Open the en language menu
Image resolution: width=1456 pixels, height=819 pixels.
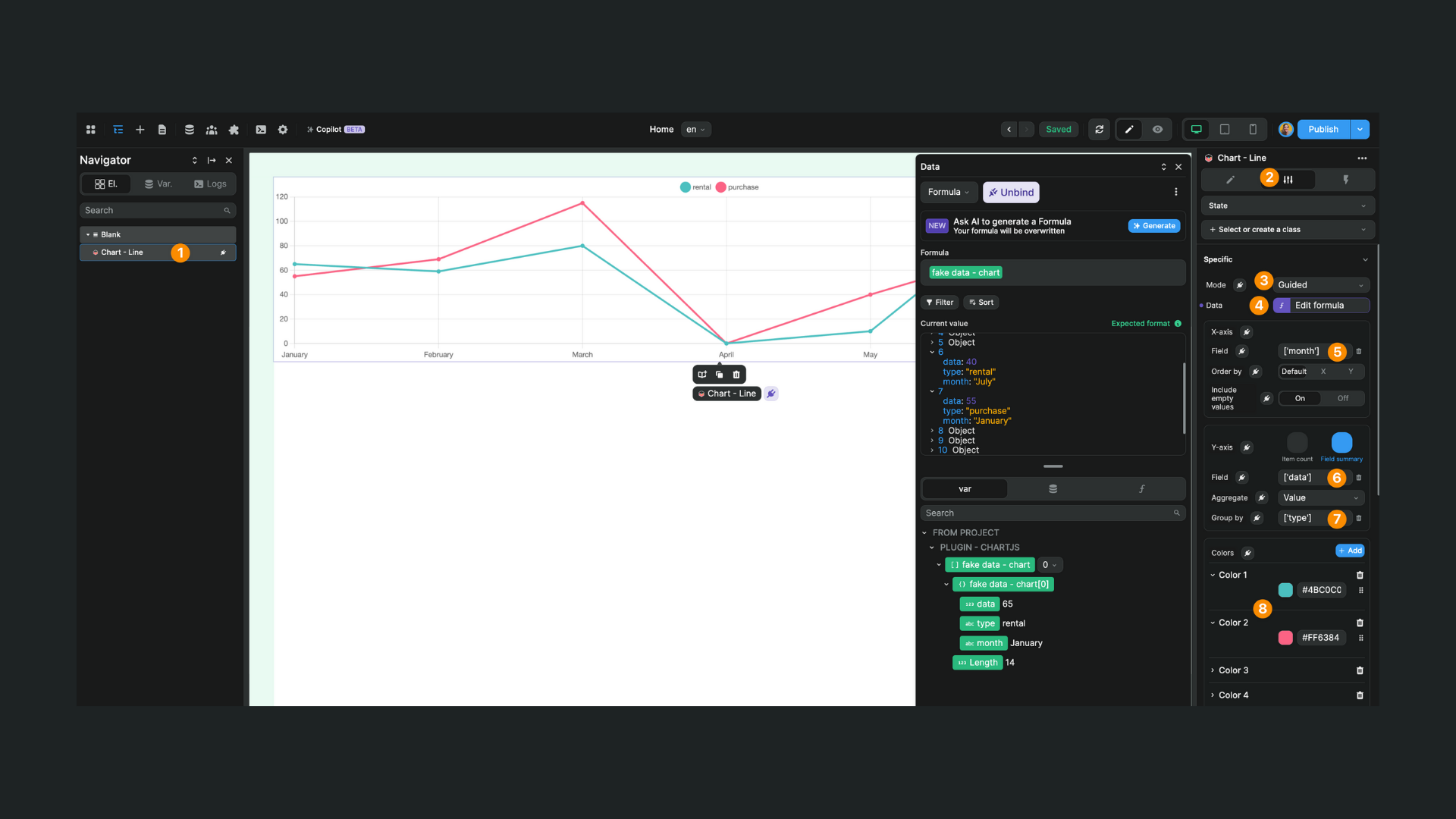[x=695, y=129]
